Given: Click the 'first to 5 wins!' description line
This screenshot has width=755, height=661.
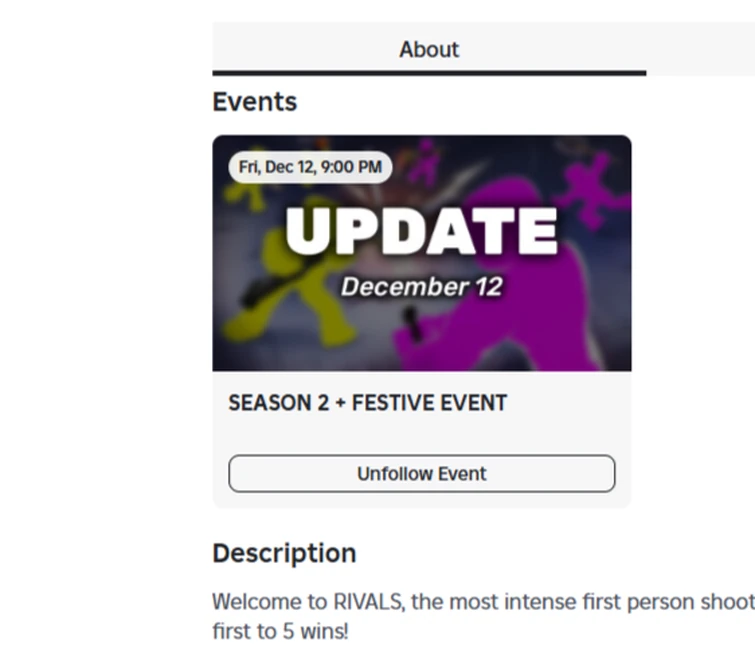Looking at the screenshot, I should (279, 632).
